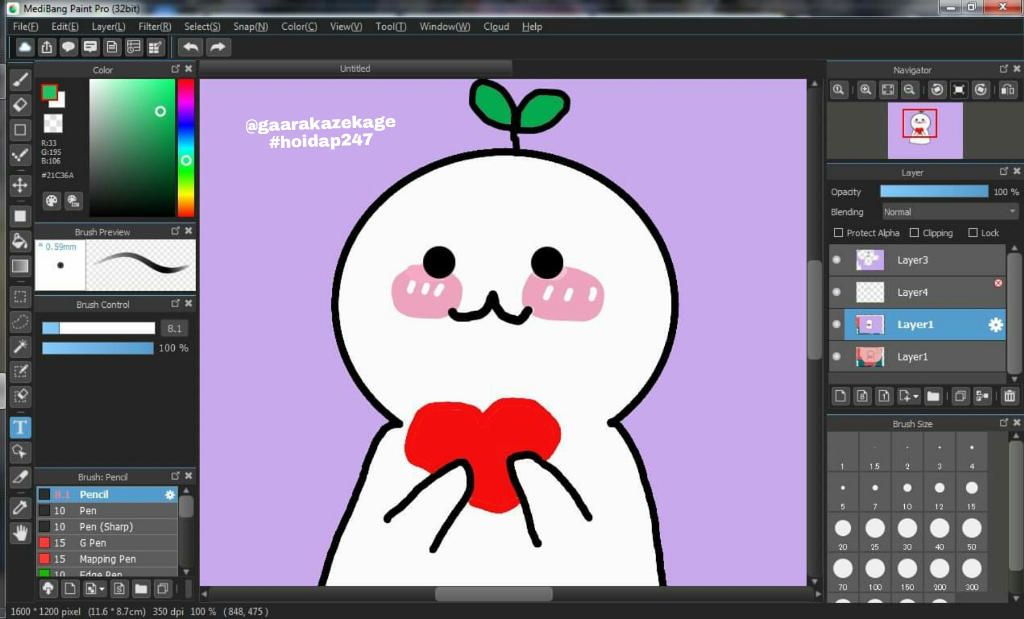Click the Navigator thumbnail preview
This screenshot has height=619, width=1024.
(x=925, y=131)
